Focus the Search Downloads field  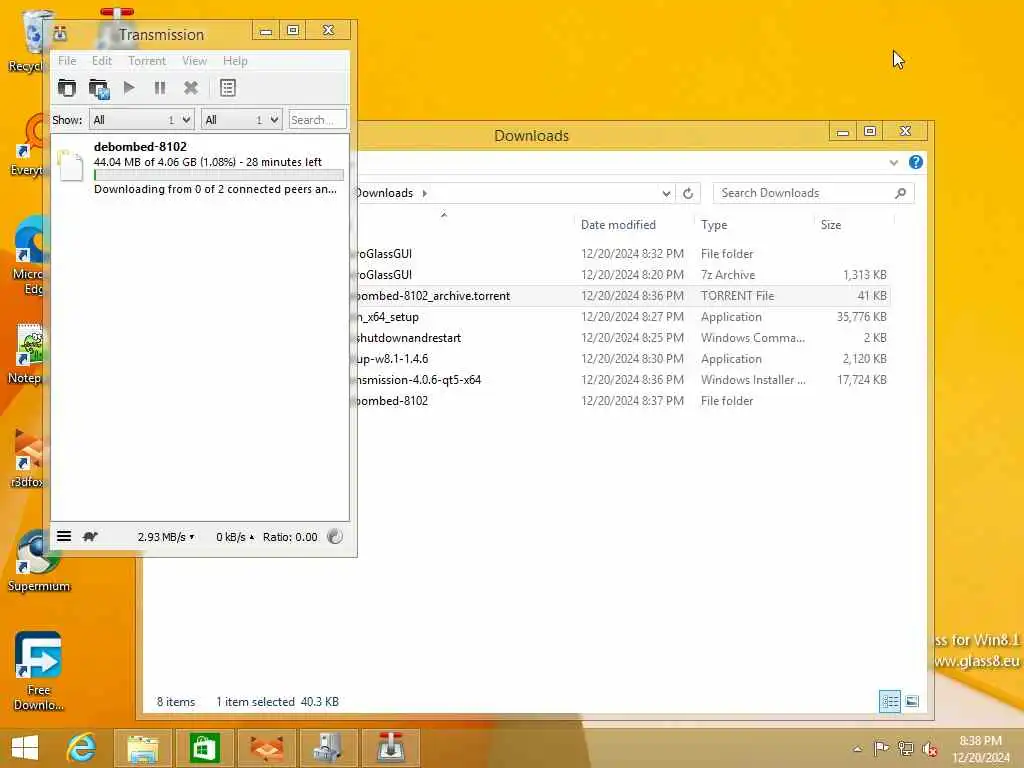click(x=813, y=193)
